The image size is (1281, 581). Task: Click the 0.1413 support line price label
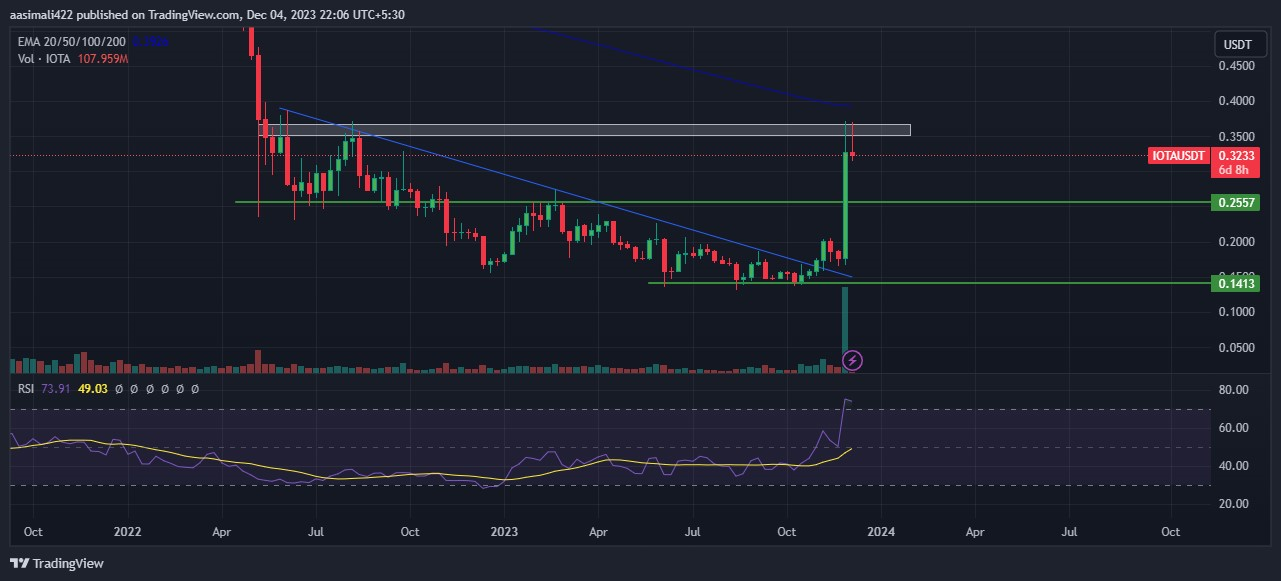coord(1237,284)
